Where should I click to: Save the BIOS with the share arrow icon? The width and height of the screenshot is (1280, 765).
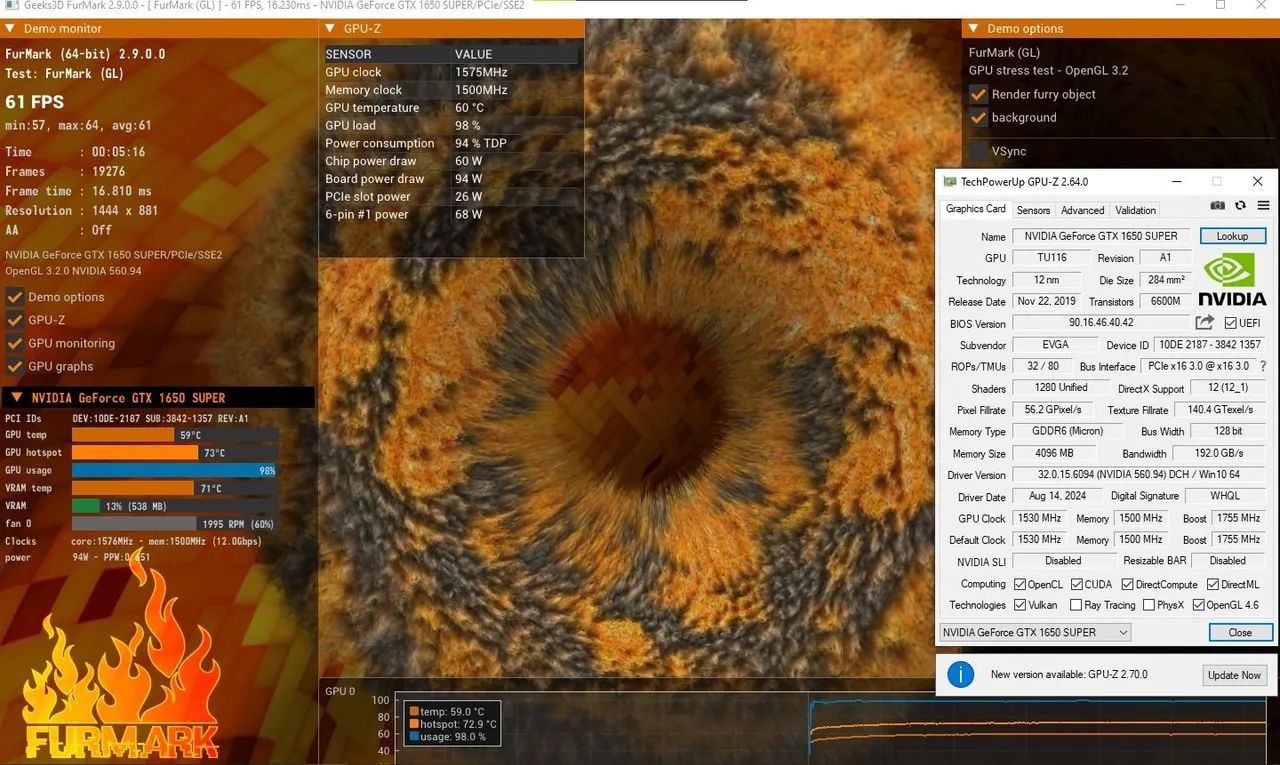pyautogui.click(x=1205, y=322)
